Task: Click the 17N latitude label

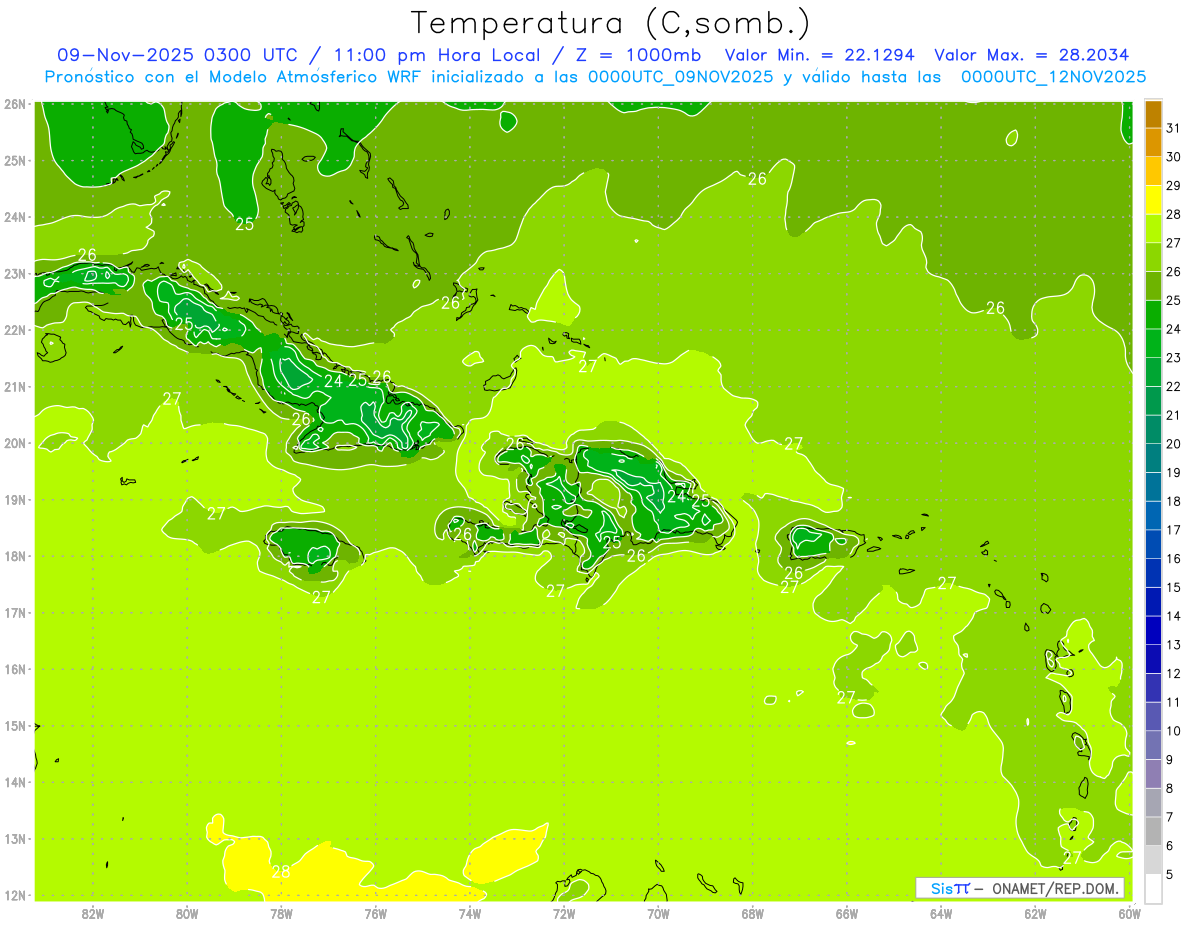Action: click(15, 612)
